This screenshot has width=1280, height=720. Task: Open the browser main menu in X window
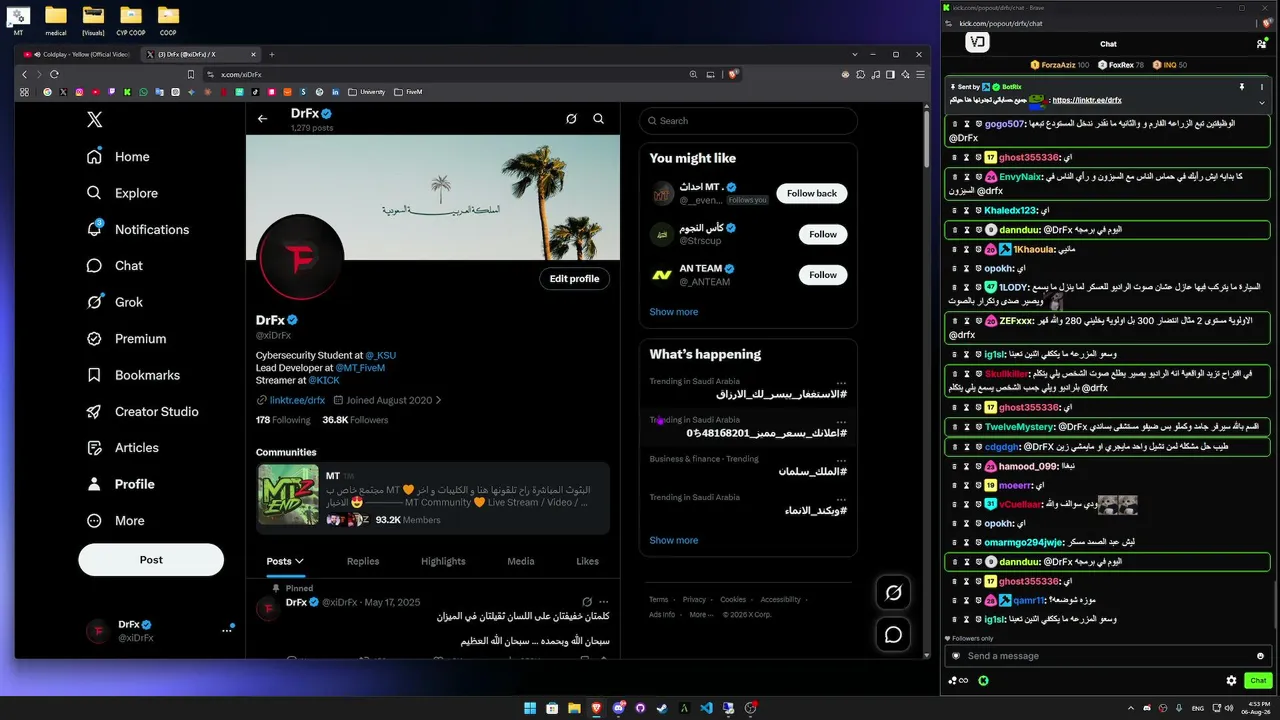tap(920, 74)
